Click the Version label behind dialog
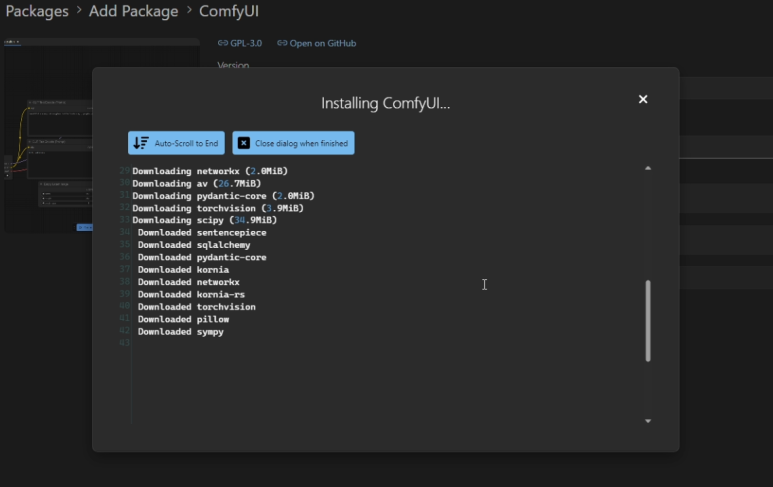 click(x=233, y=64)
